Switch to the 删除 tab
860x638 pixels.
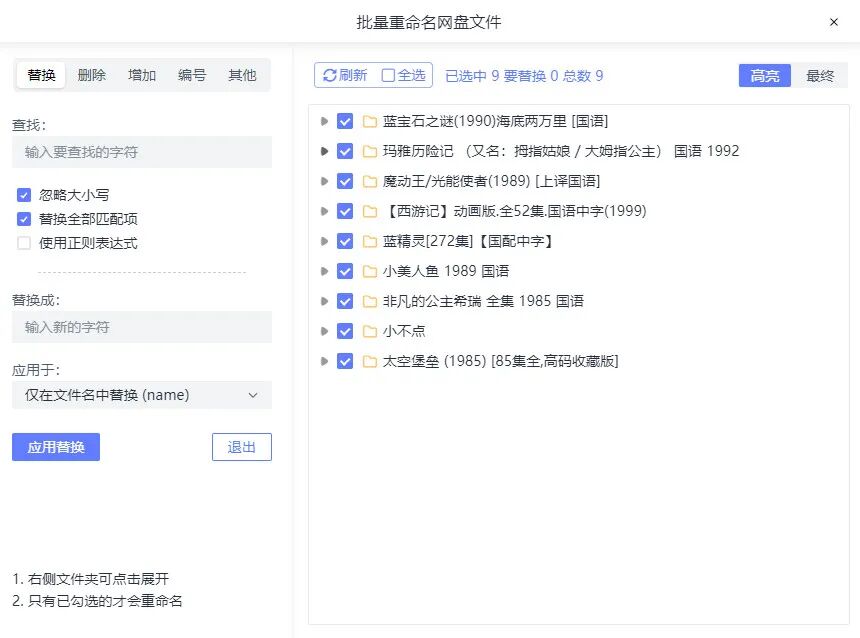click(91, 74)
